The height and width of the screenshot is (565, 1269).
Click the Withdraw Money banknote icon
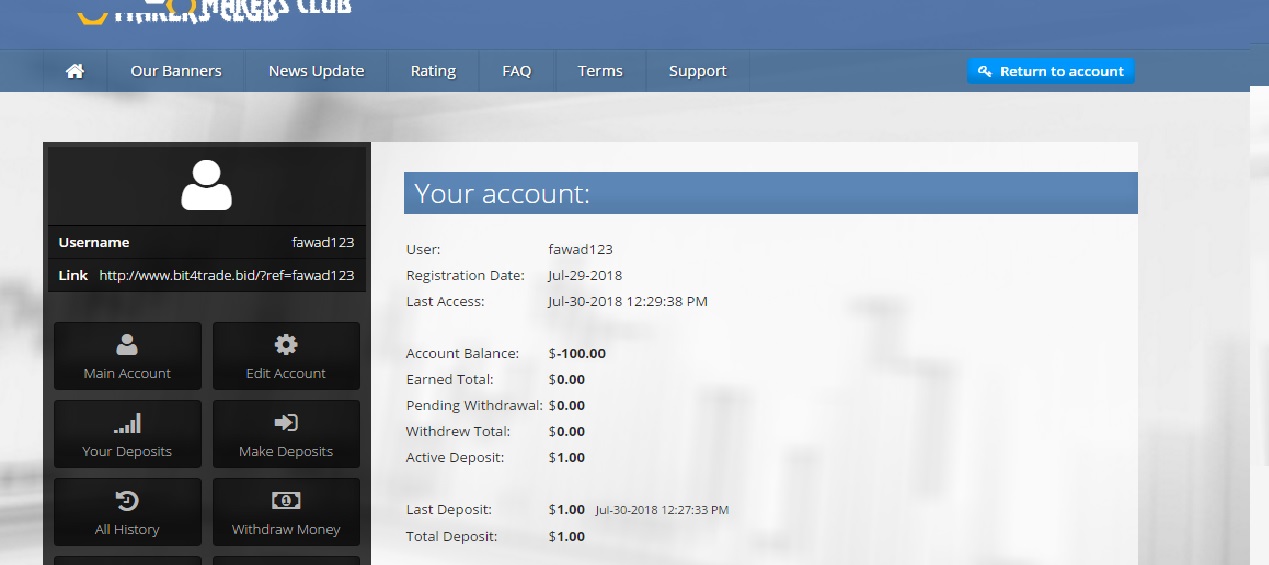coord(286,501)
